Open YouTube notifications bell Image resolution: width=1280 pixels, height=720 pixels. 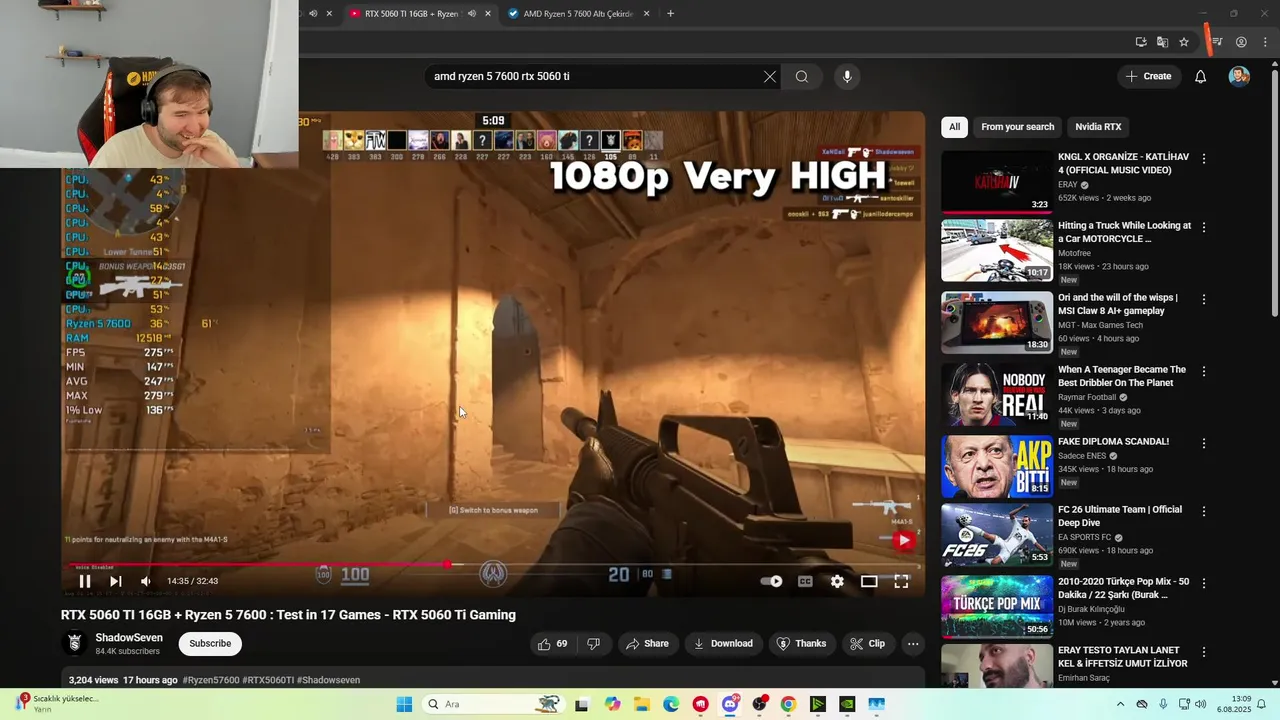point(1201,77)
